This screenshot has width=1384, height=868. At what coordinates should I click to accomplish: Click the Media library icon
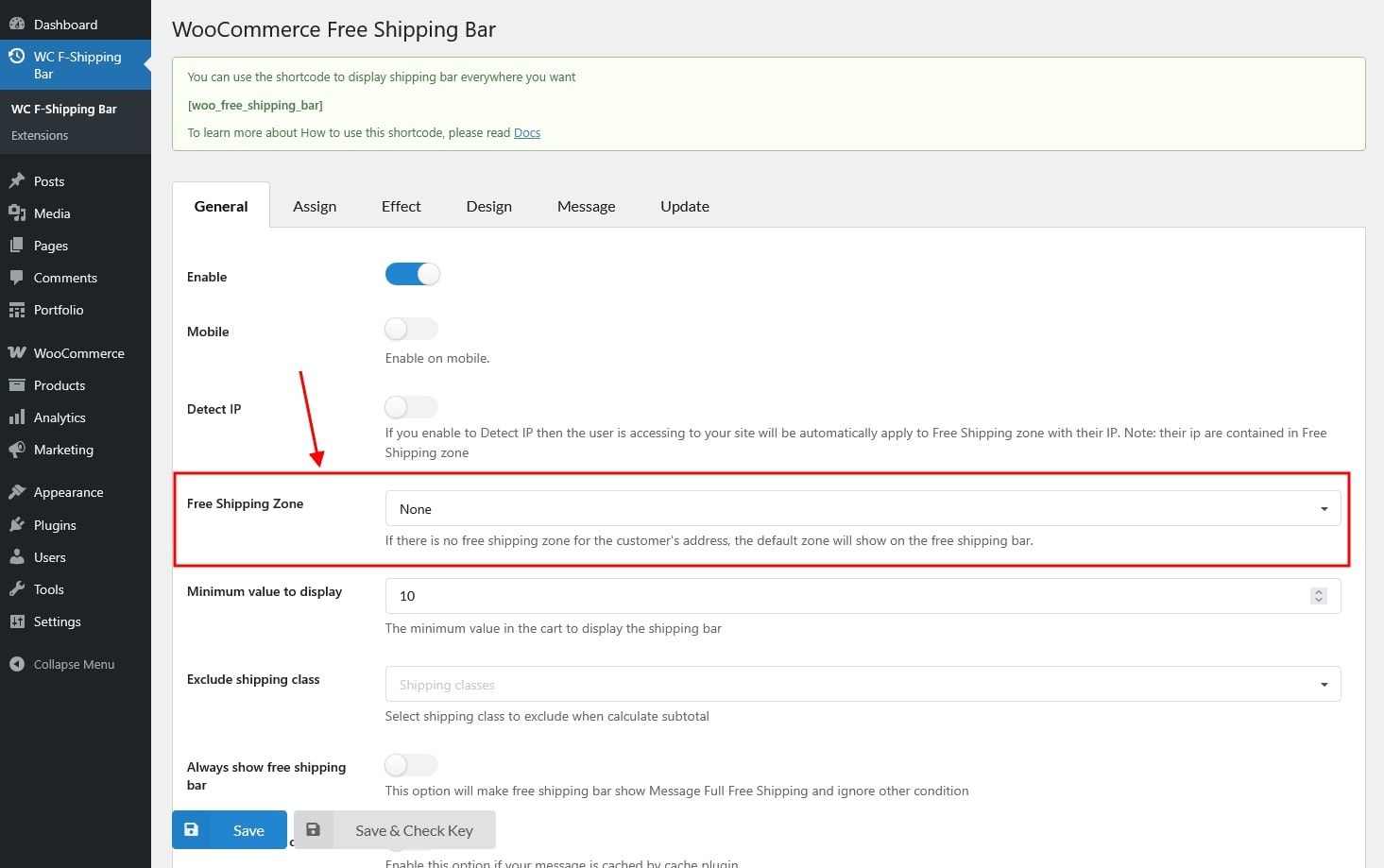17,213
